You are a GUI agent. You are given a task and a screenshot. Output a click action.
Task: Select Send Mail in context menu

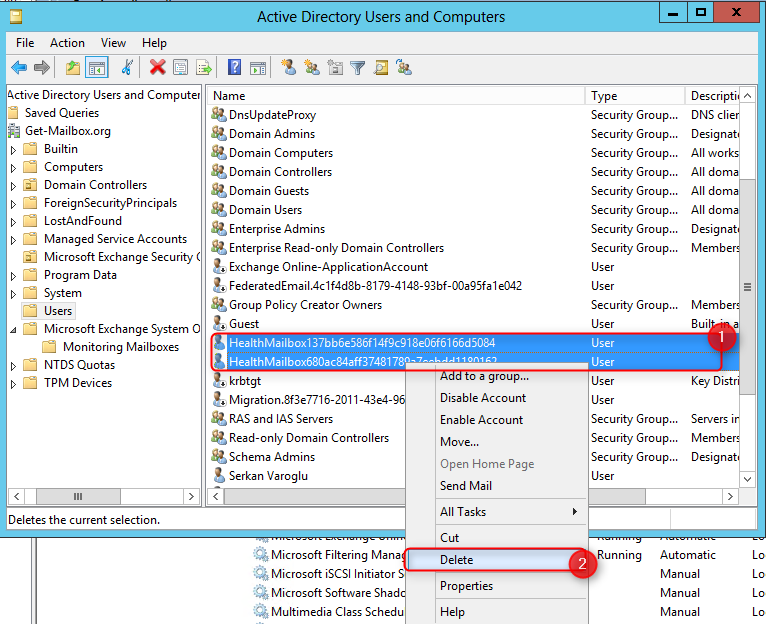click(x=496, y=486)
